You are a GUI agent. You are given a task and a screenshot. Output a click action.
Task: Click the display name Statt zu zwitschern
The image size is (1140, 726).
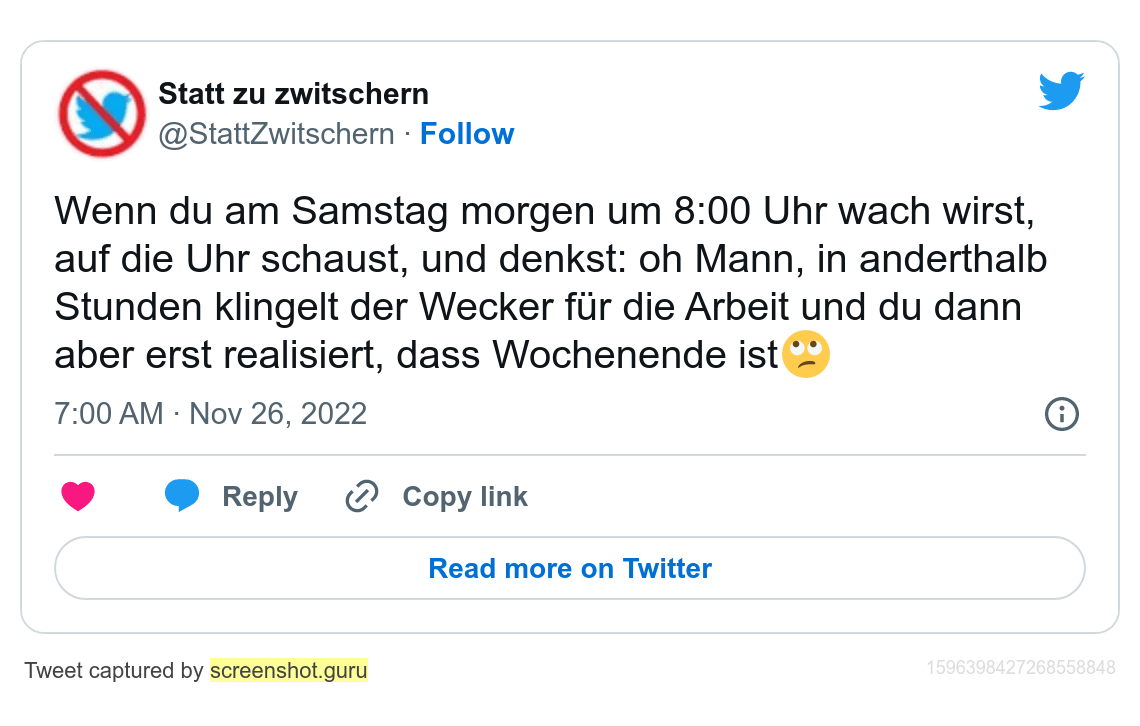click(293, 94)
